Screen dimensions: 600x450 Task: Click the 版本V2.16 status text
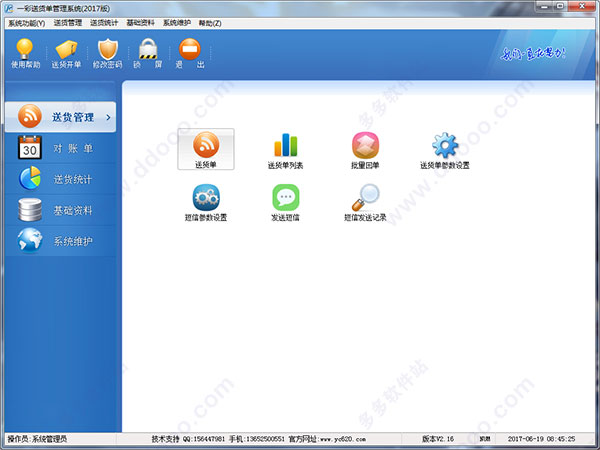click(438, 439)
